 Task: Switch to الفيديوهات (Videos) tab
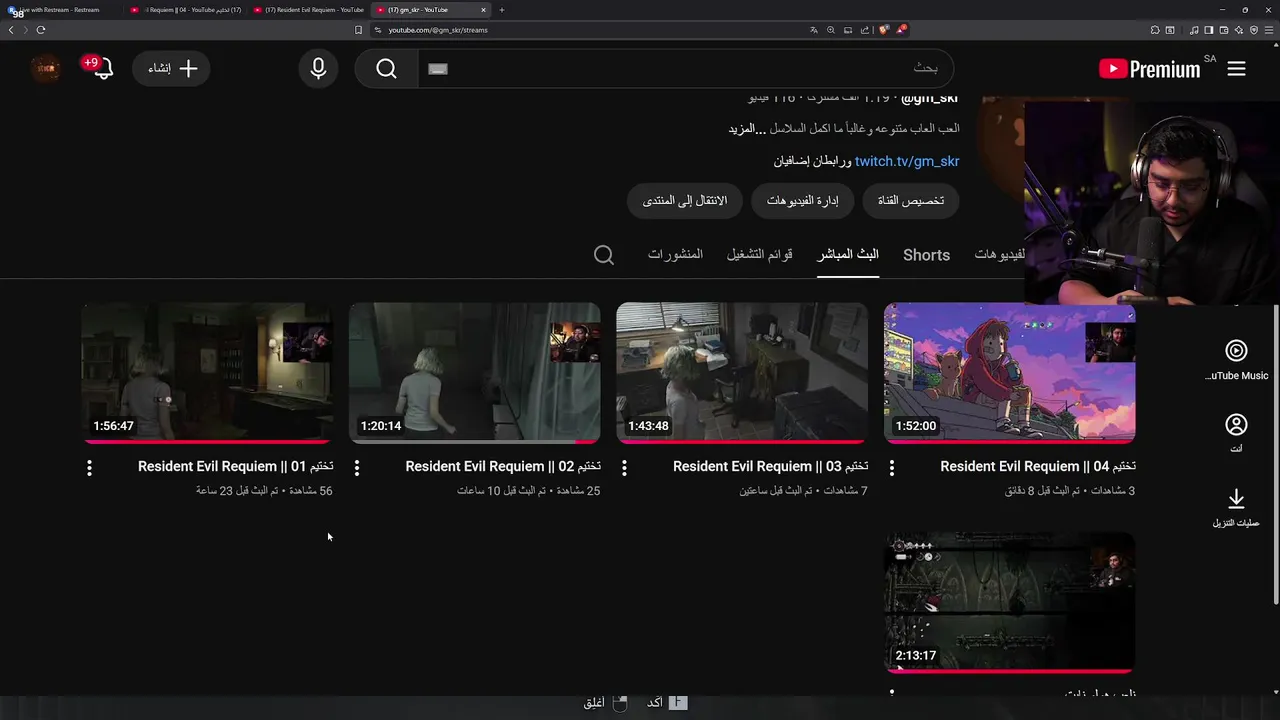(999, 255)
